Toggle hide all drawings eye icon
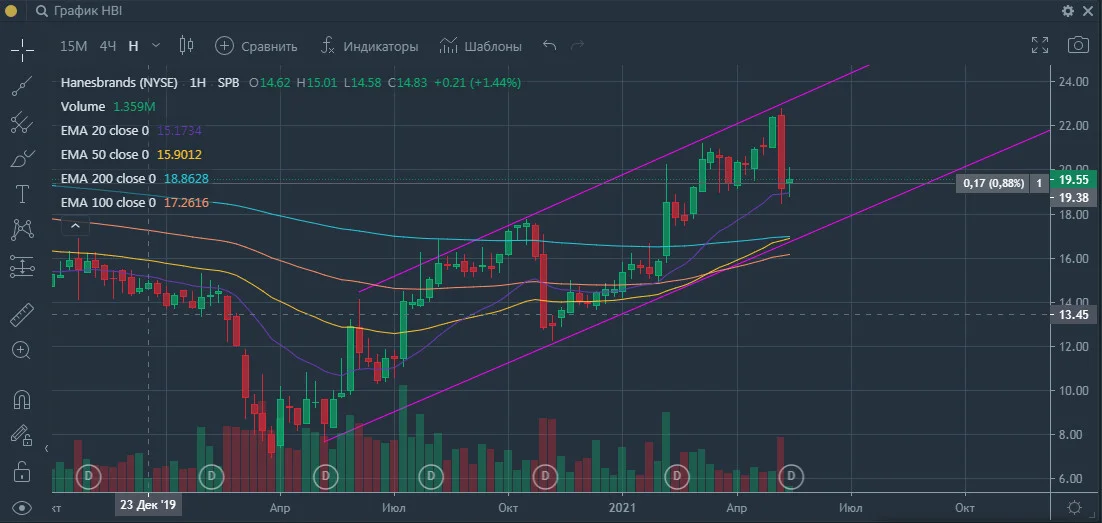The width and height of the screenshot is (1102, 523). [22, 508]
